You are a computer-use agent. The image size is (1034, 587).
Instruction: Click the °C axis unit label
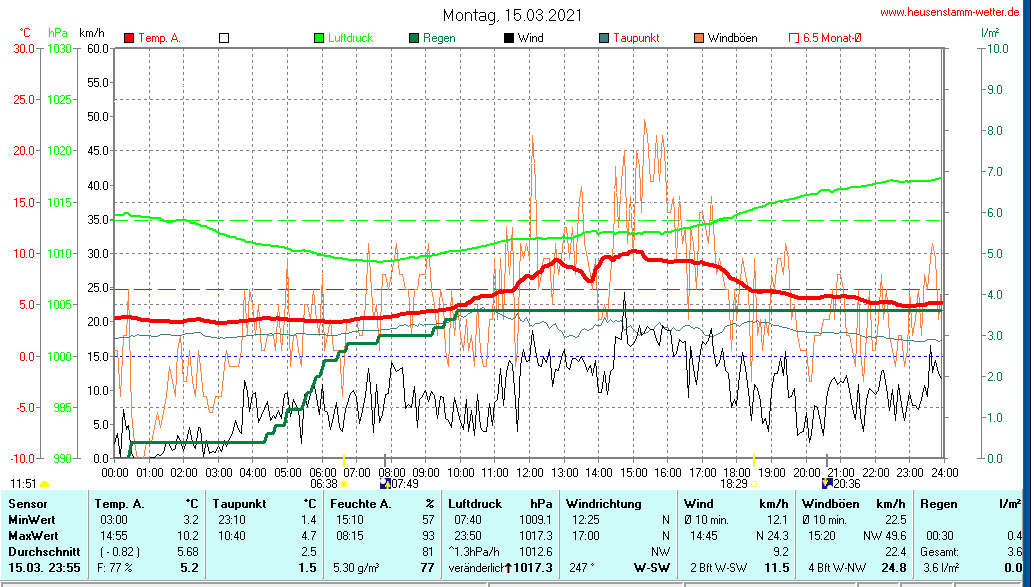(24, 32)
